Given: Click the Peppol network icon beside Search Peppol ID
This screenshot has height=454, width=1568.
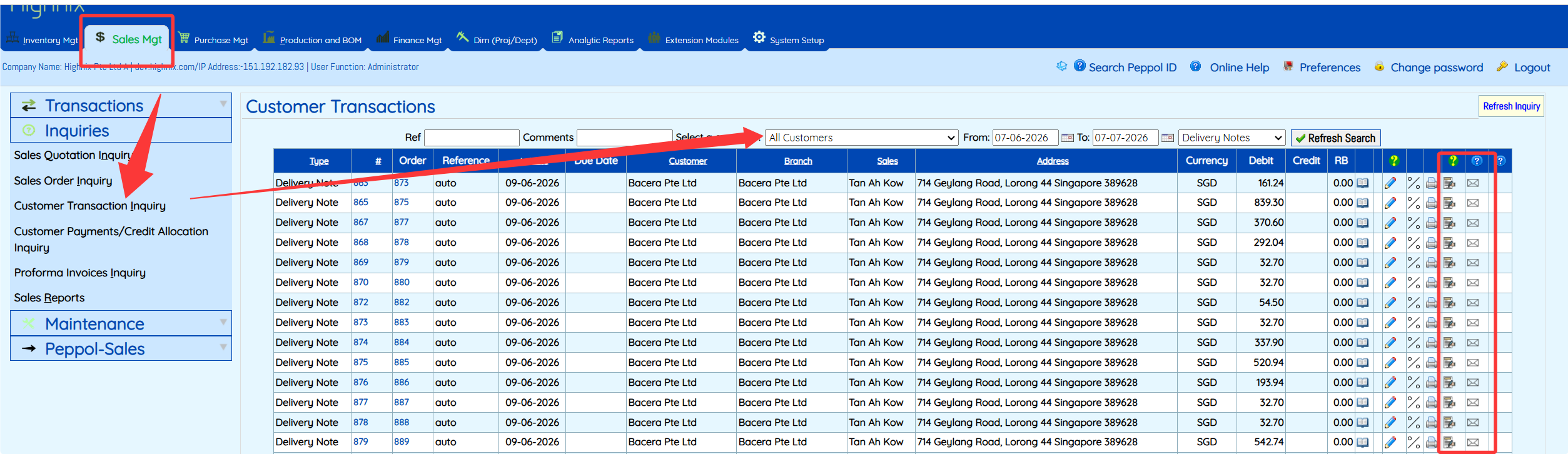Looking at the screenshot, I should 1061,66.
